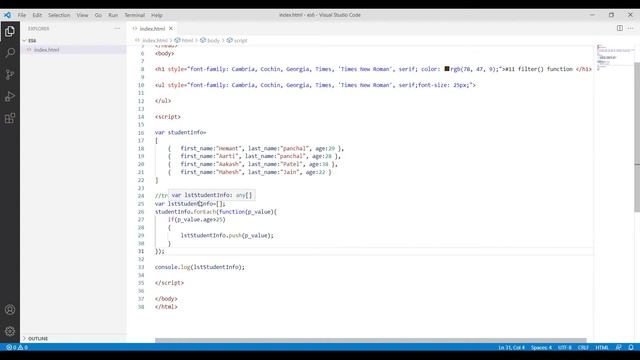Image resolution: width=640 pixels, height=360 pixels.
Task: Place cursor on 'var studentInfo=' line
Action: (180, 133)
